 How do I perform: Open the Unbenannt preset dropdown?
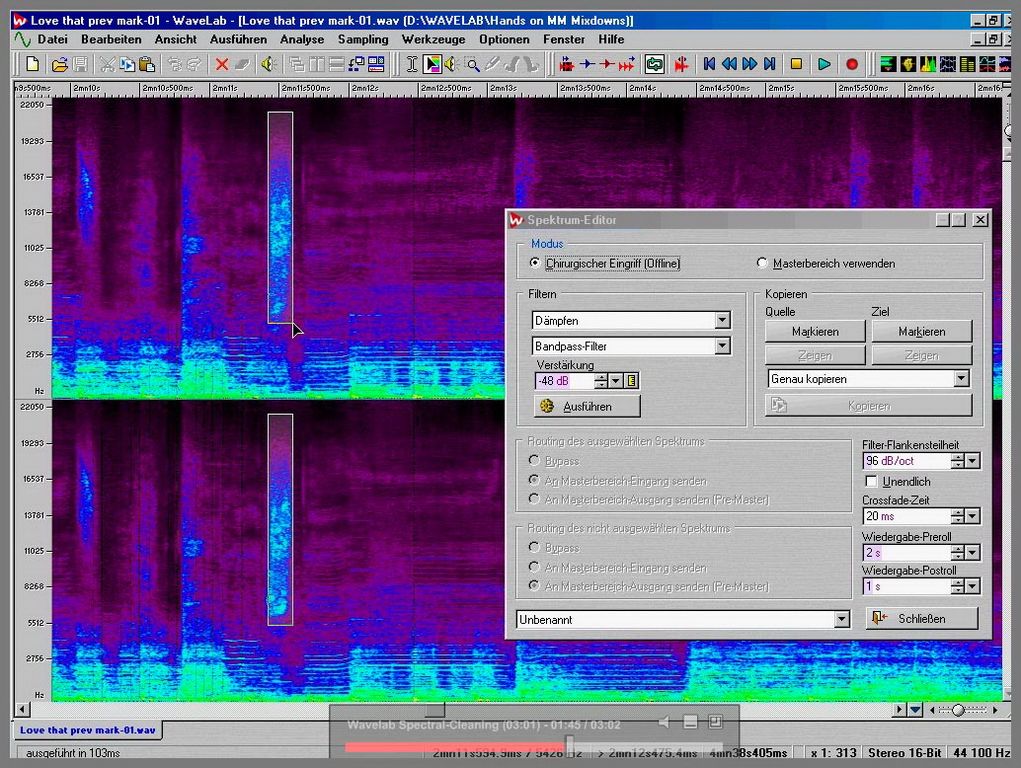pos(841,619)
